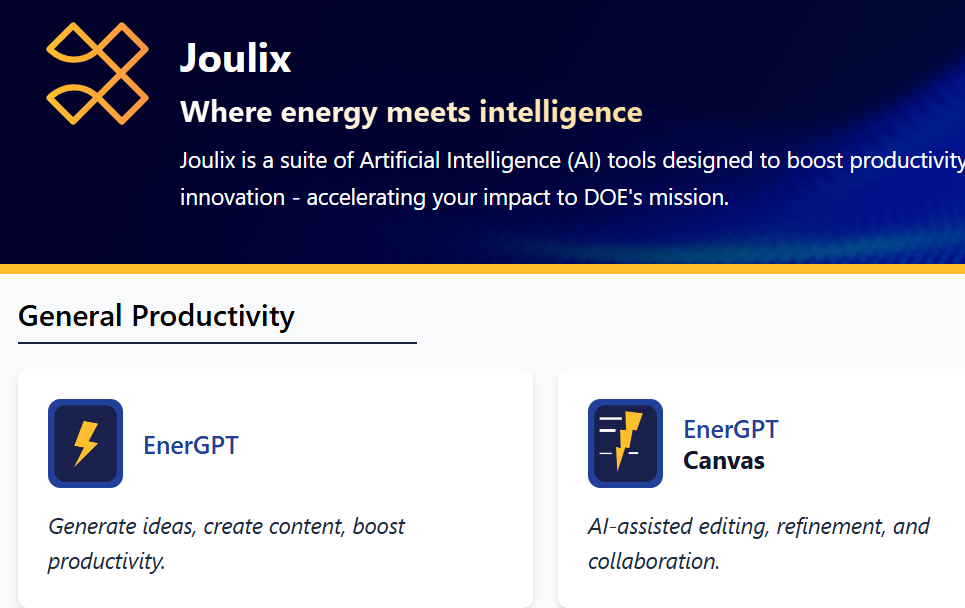
Task: Select the General Productivity section heading
Action: tap(156, 316)
